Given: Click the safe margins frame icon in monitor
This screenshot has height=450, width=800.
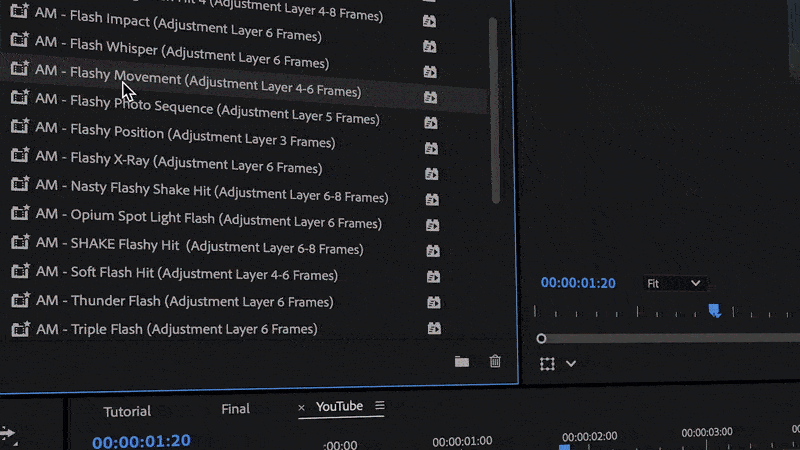Looking at the screenshot, I should click(547, 364).
